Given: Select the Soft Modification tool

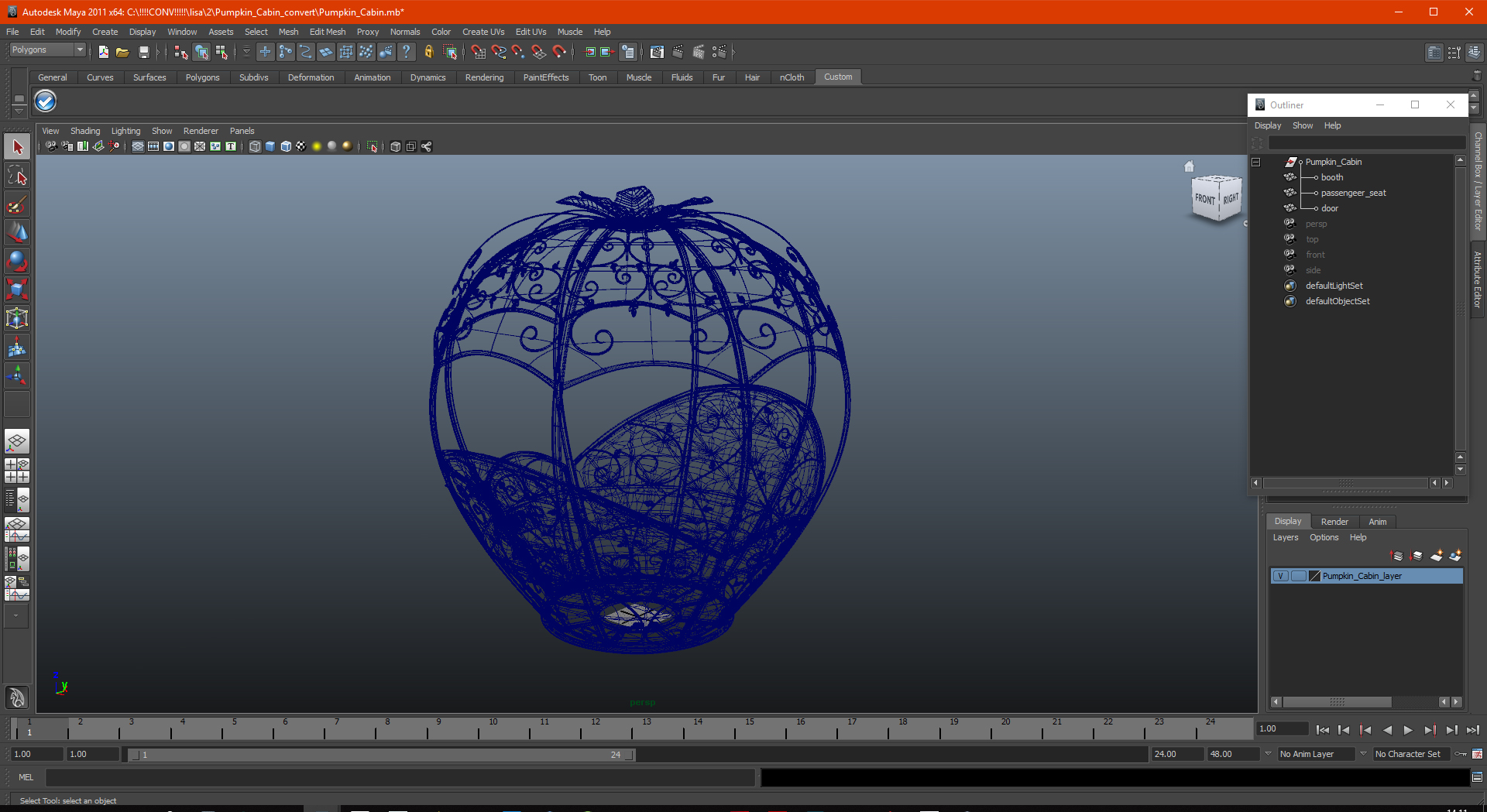Looking at the screenshot, I should [x=17, y=348].
